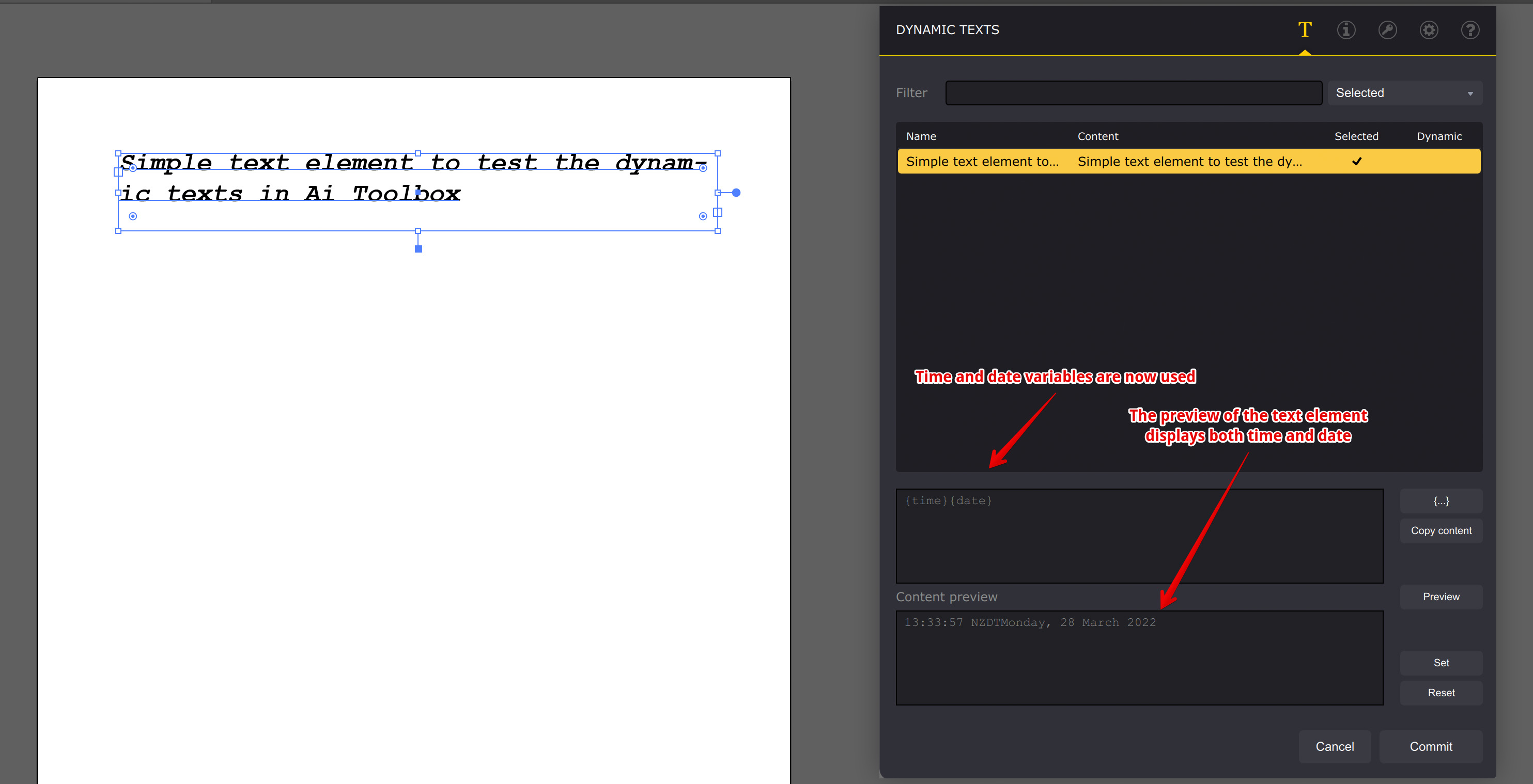Screen dimensions: 1533x784
Task: Click the Content column header
Action: [x=1098, y=136]
